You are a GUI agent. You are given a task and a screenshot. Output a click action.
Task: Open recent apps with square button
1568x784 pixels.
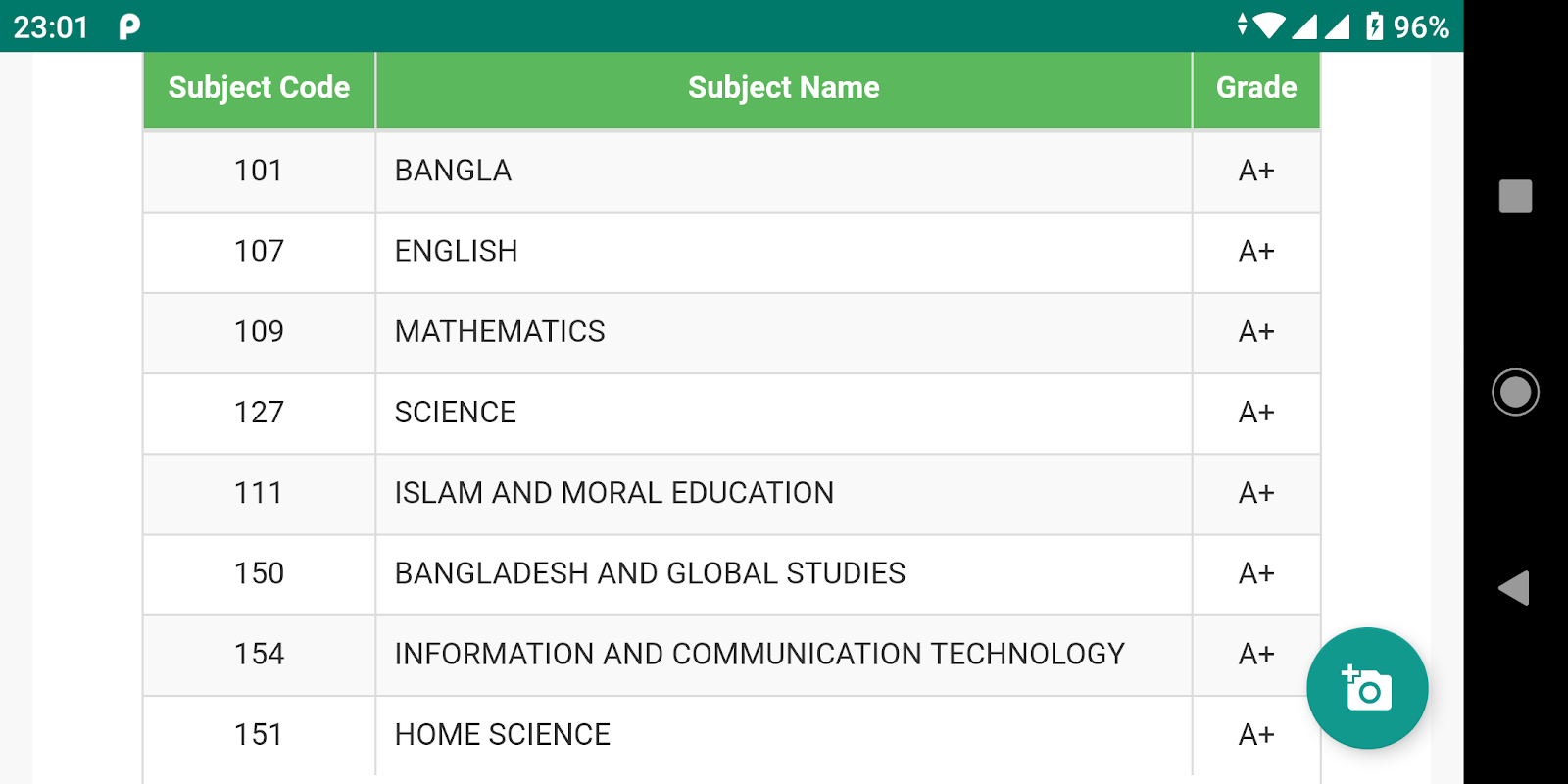coord(1515,196)
